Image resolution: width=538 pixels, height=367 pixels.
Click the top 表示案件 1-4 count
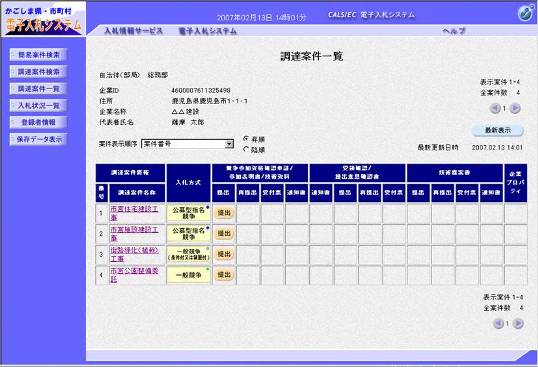pyautogui.click(x=500, y=82)
